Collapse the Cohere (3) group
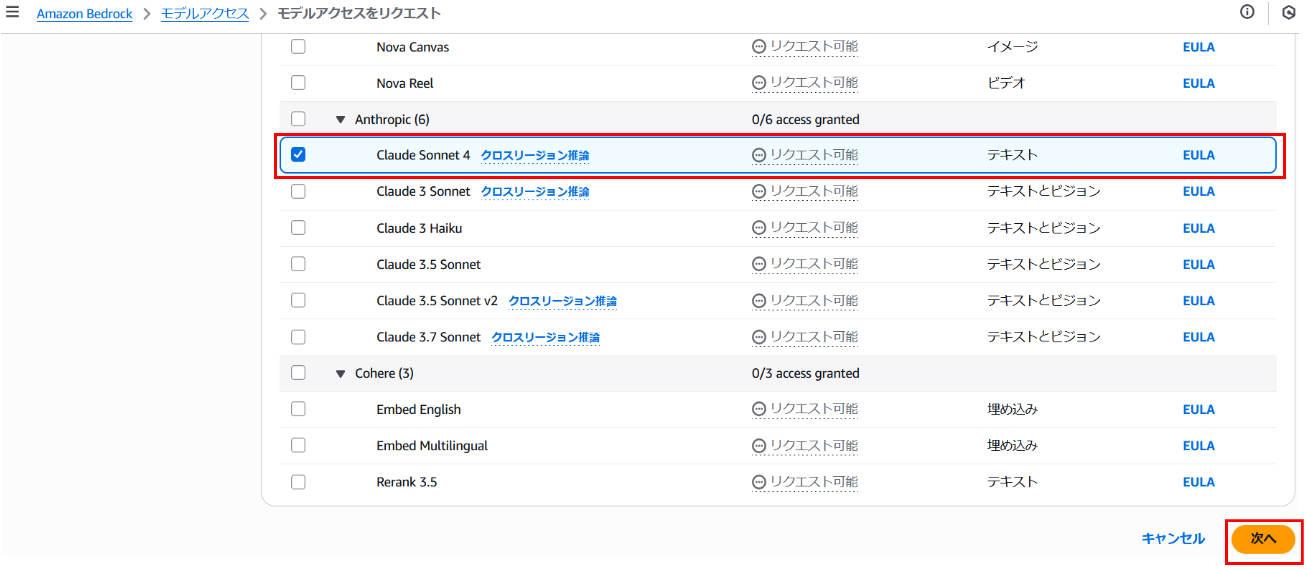1307x569 pixels. click(x=340, y=374)
